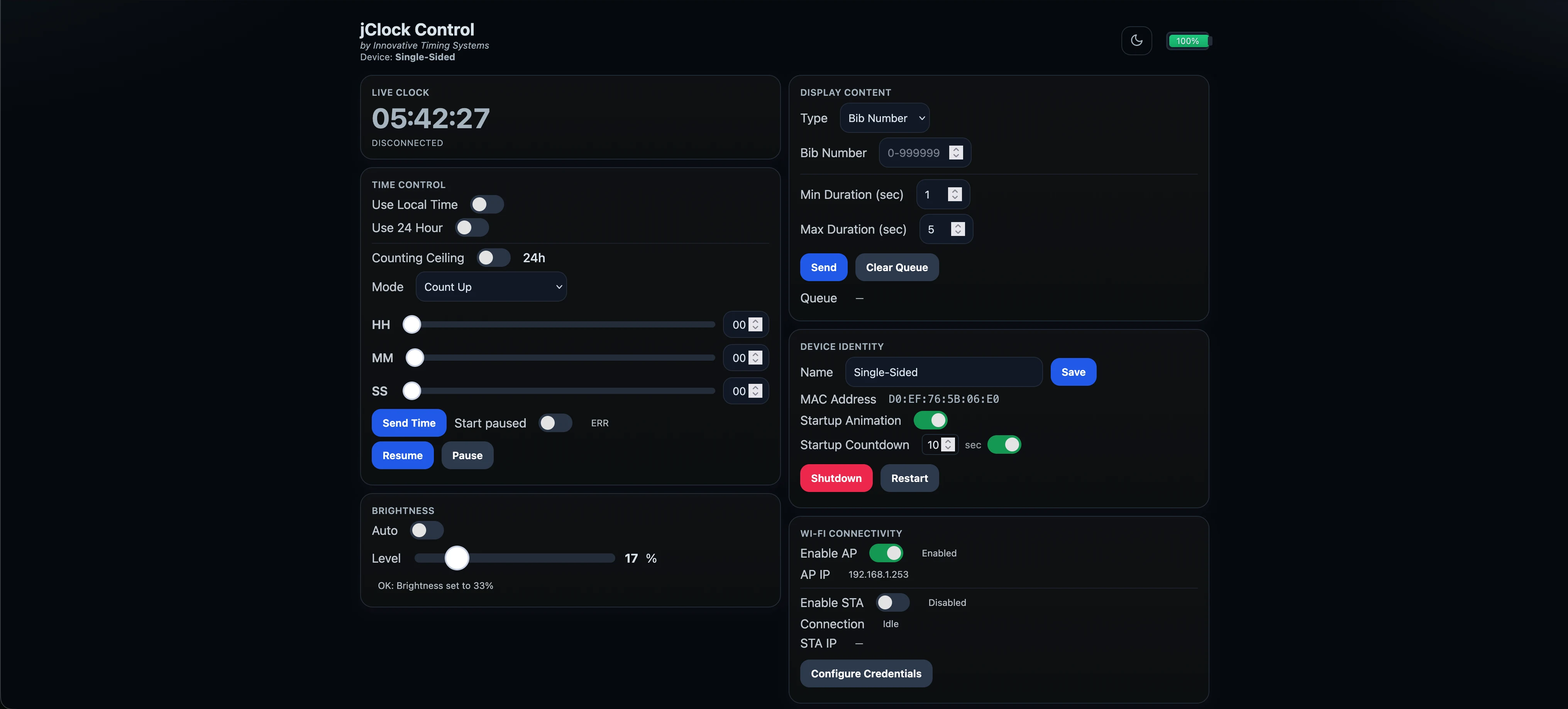The image size is (1568, 709).
Task: Click the Min Duration stepper arrows
Action: pos(955,194)
